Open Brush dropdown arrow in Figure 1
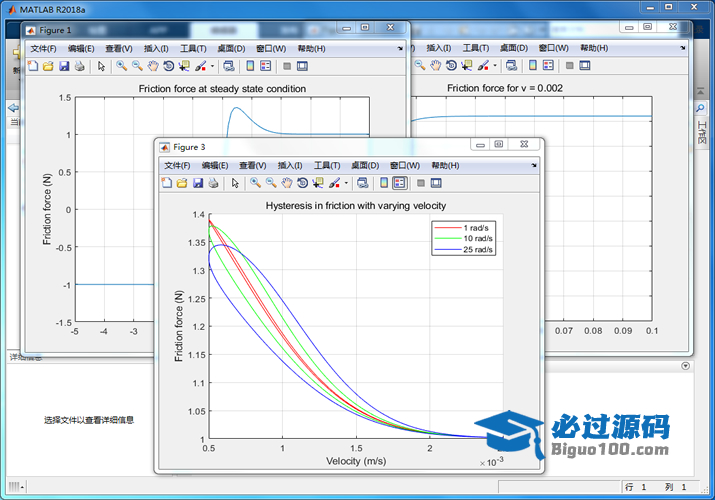This screenshot has width=715, height=500. (212, 67)
